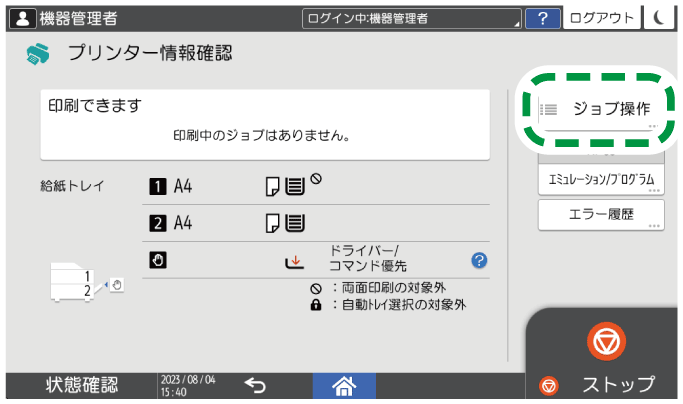Return to the home screen
The width and height of the screenshot is (683, 404).
pos(344,386)
